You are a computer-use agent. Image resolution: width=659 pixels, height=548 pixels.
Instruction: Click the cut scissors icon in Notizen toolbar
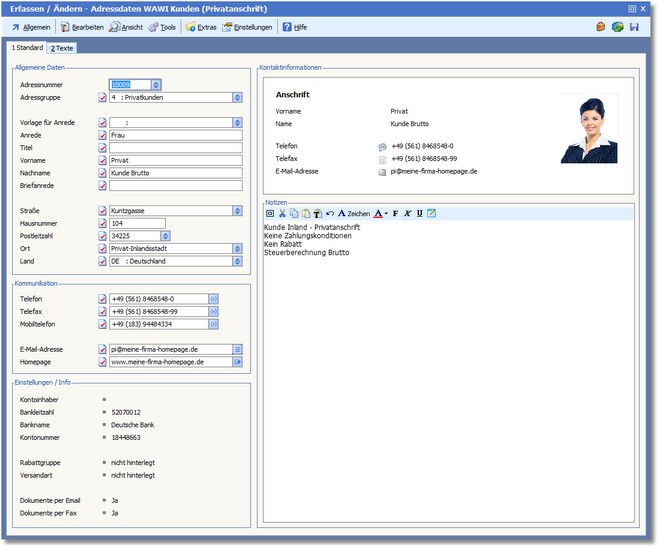tap(282, 213)
